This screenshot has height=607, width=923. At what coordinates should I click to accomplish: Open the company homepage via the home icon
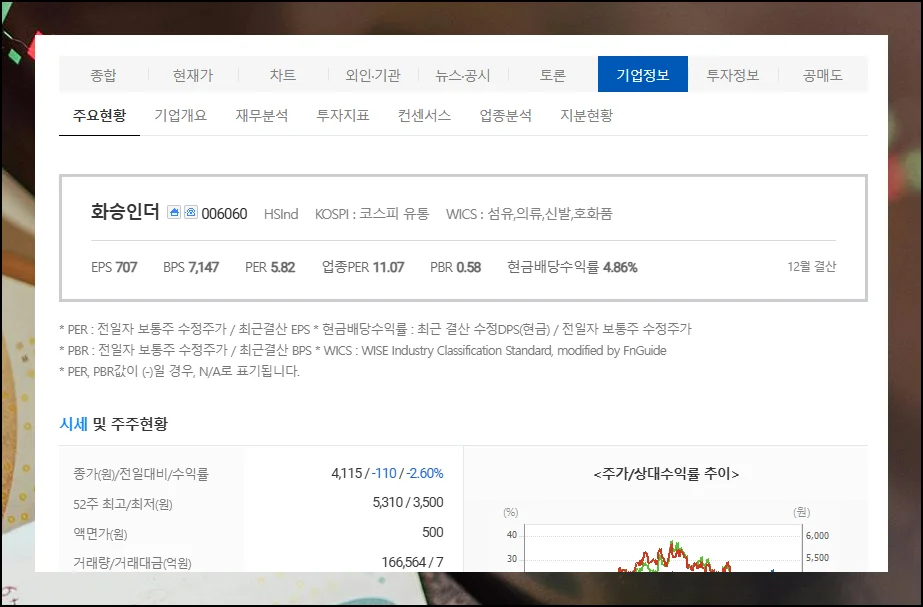(x=174, y=212)
